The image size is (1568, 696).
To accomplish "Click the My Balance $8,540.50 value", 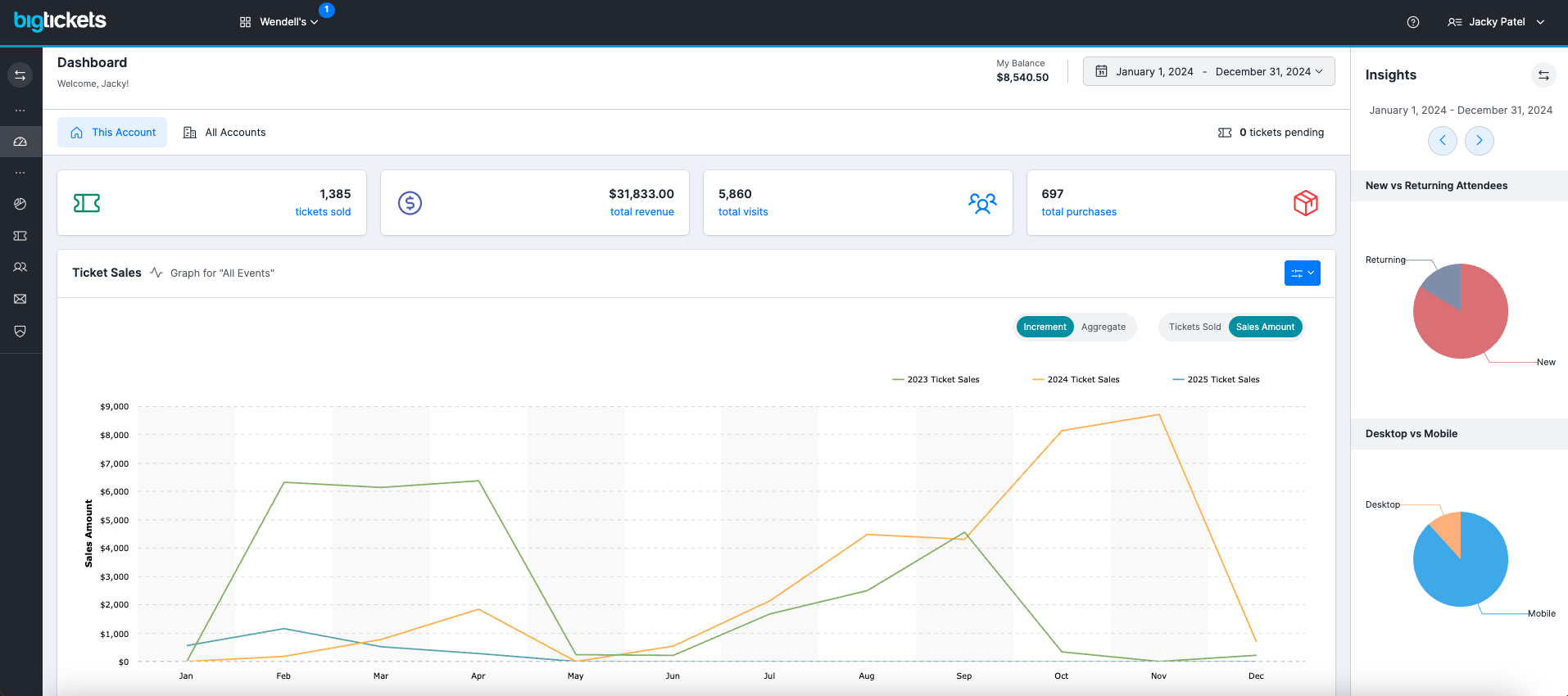I will click(1022, 78).
